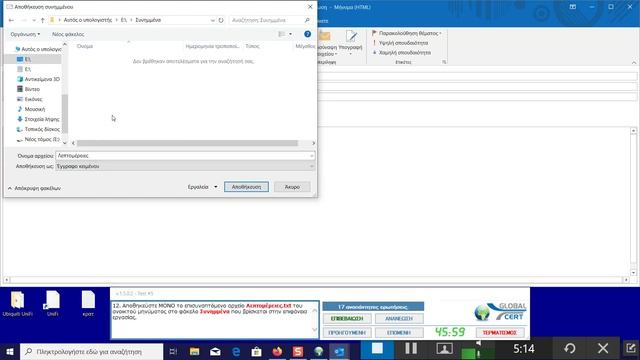This screenshot has height=360, width=640.
Task: Select Τοπικός δίσκος in navigation tree
Action: [38, 129]
